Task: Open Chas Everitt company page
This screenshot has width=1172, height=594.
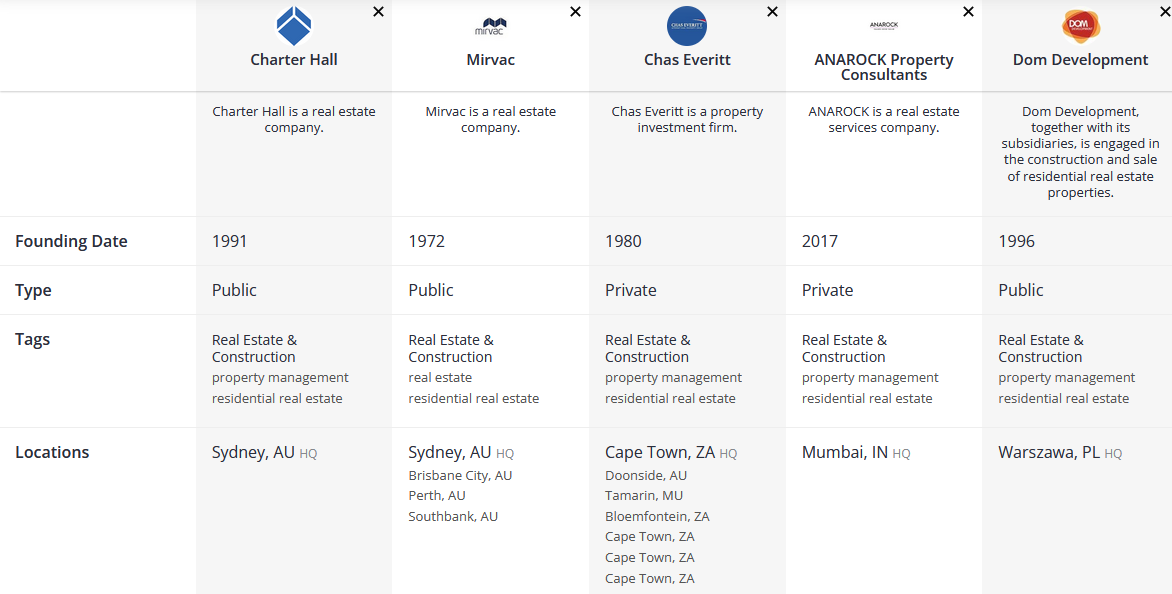Action: coord(687,60)
